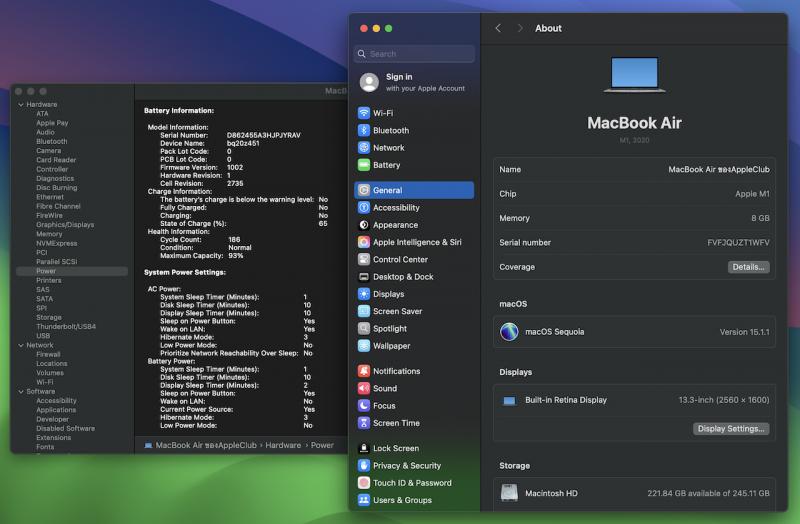Open the Notifications bell icon
800x524 pixels.
[x=364, y=371]
